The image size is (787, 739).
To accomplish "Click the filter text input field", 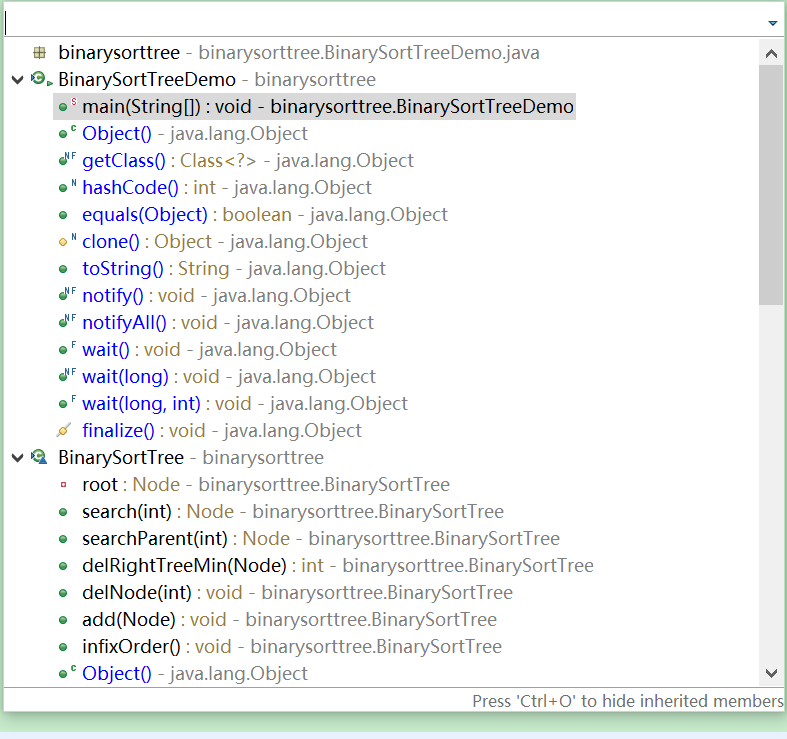I will coord(384,23).
